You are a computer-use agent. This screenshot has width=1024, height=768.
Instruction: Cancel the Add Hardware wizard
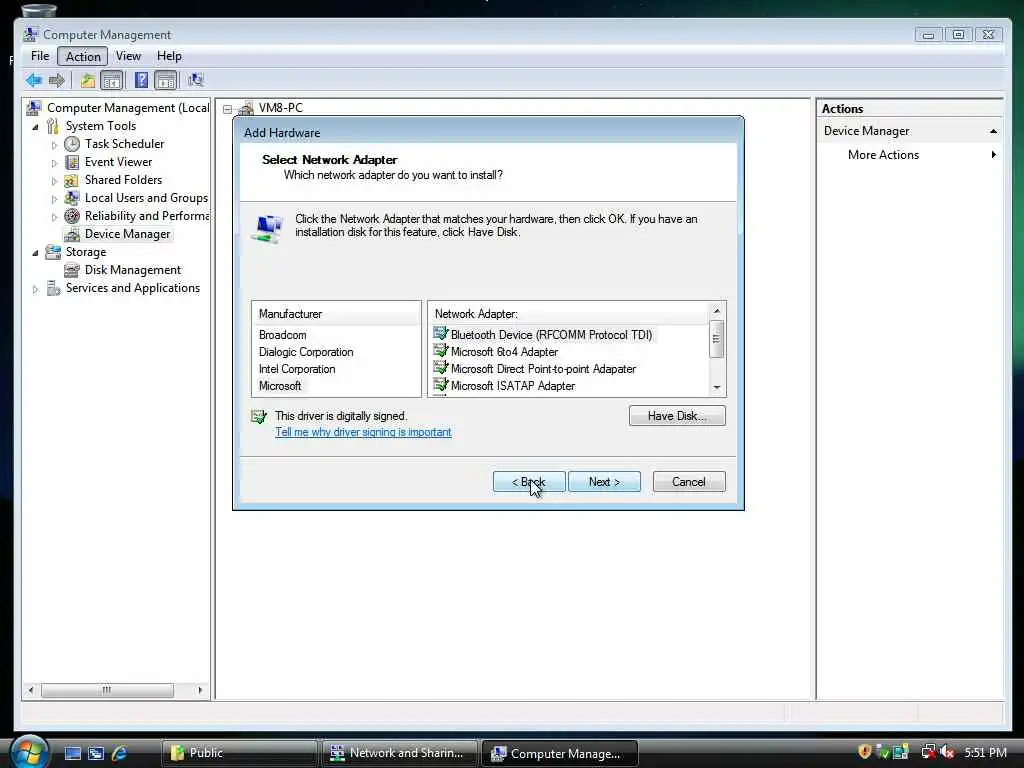point(689,482)
